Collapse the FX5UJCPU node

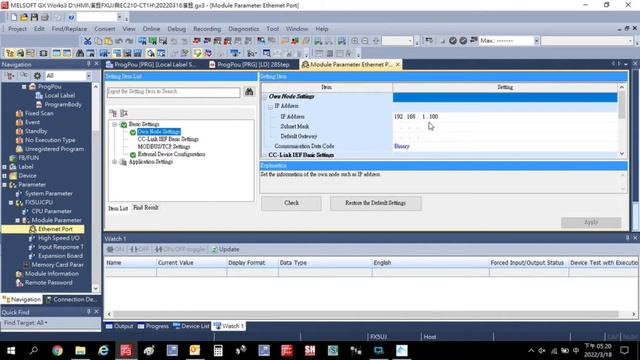[x=11, y=202]
